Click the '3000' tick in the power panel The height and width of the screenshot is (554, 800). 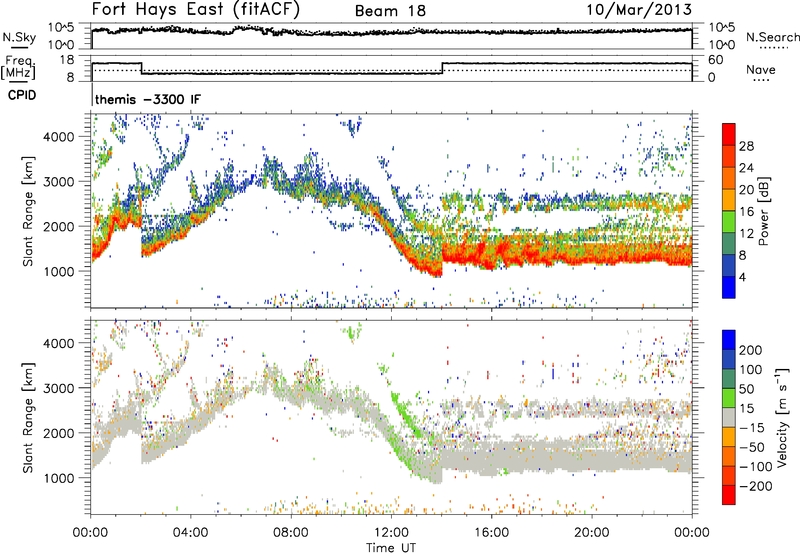59,182
